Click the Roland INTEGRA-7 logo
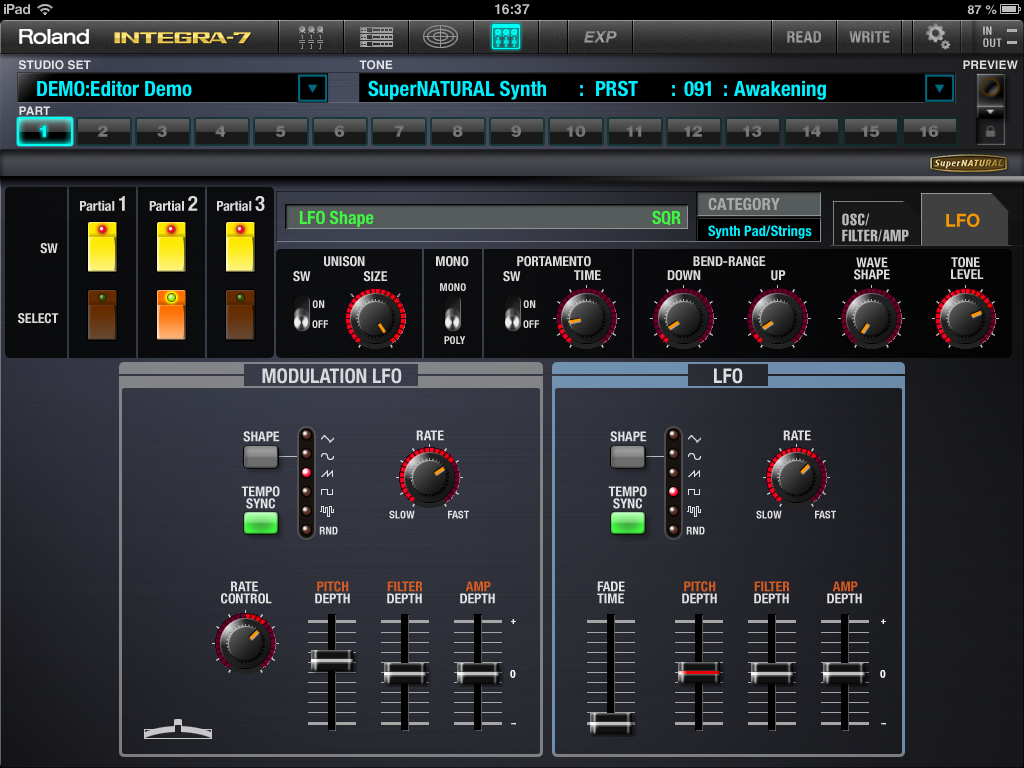1024x768 pixels. 135,37
